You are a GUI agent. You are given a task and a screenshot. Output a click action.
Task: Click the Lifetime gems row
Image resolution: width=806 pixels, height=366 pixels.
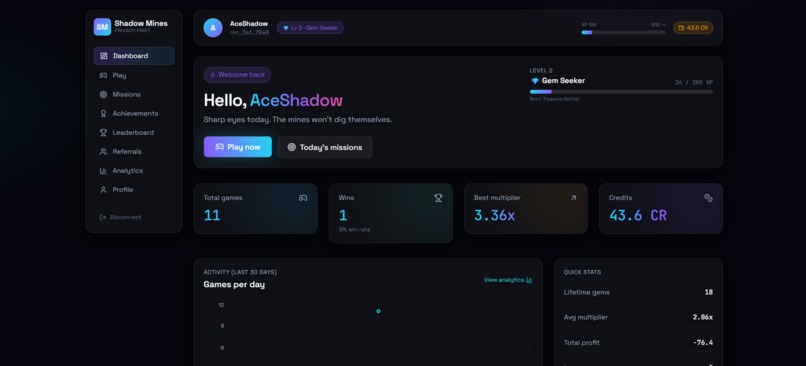tap(638, 292)
